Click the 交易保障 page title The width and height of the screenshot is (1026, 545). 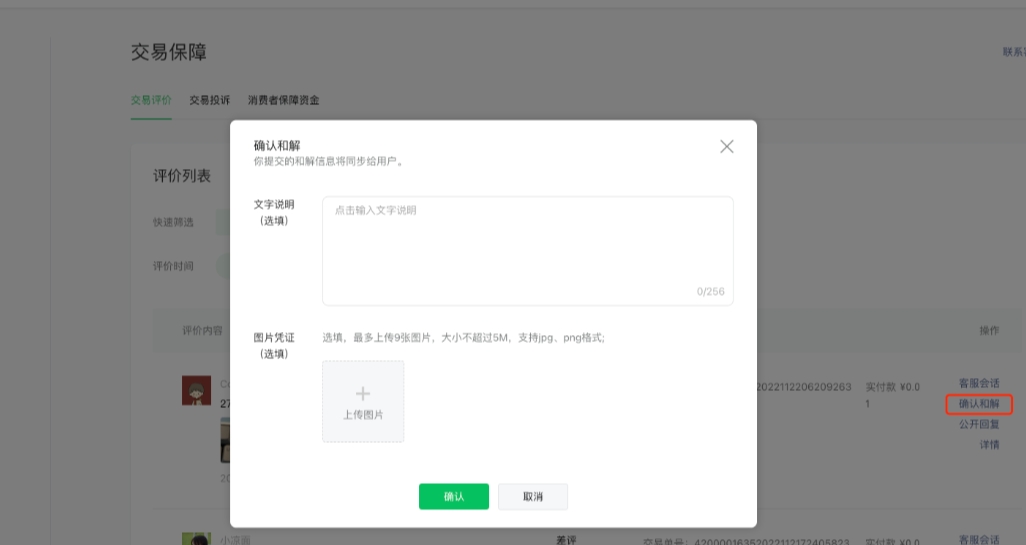(x=169, y=52)
